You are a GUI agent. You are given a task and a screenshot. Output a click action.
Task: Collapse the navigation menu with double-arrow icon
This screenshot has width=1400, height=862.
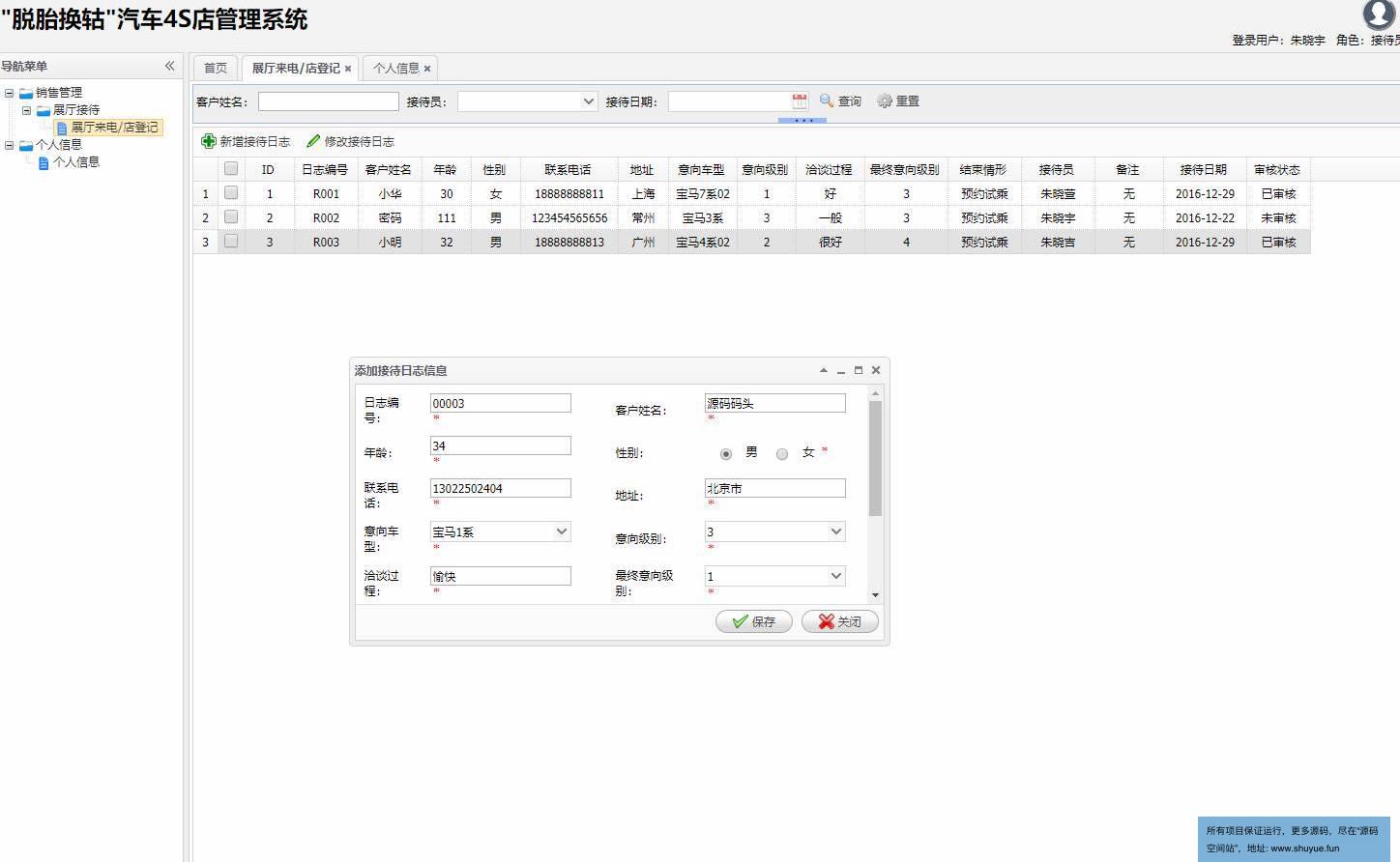click(x=169, y=66)
